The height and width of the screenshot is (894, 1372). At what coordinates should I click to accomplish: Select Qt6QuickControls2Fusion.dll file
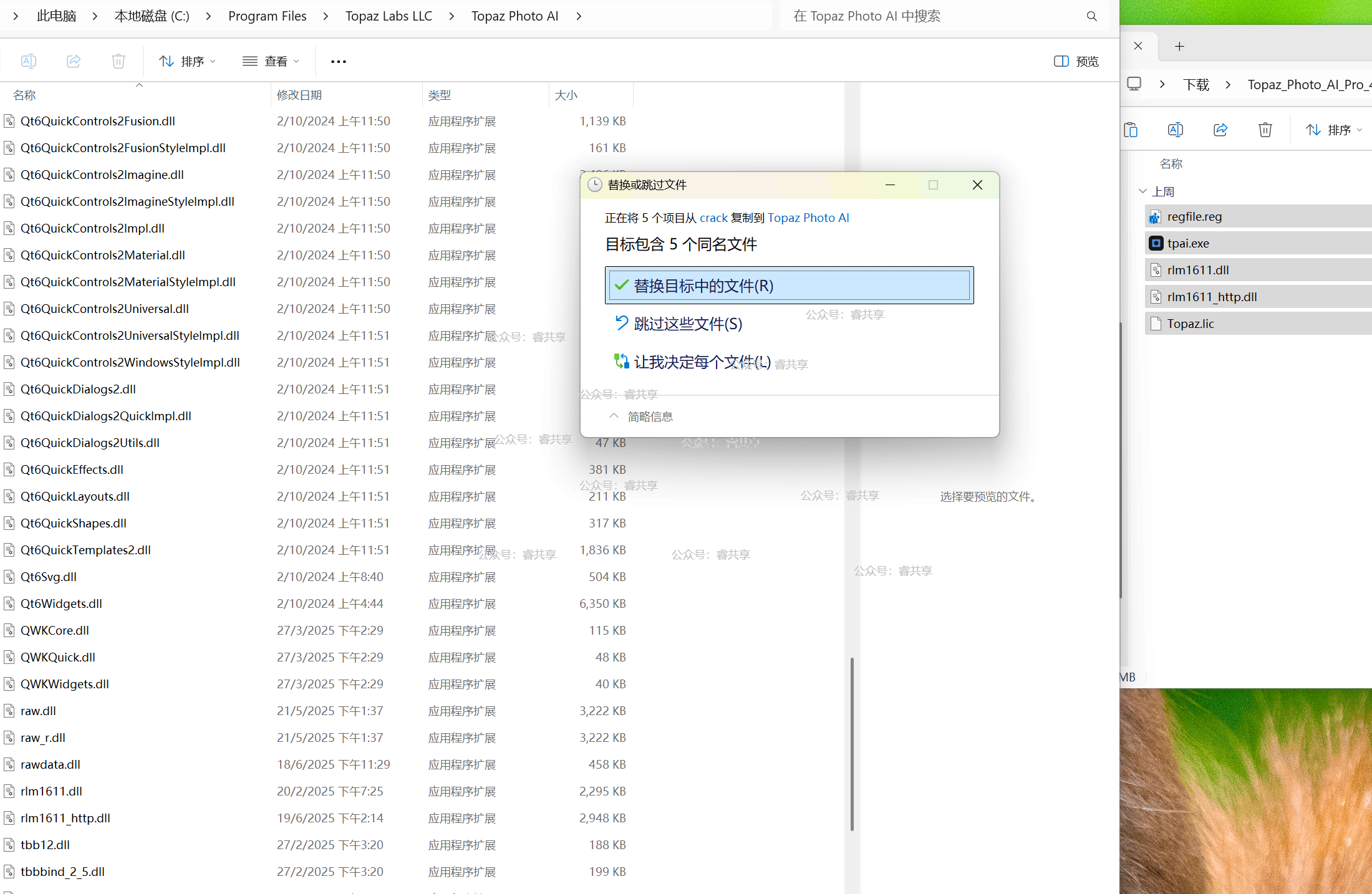click(x=98, y=121)
